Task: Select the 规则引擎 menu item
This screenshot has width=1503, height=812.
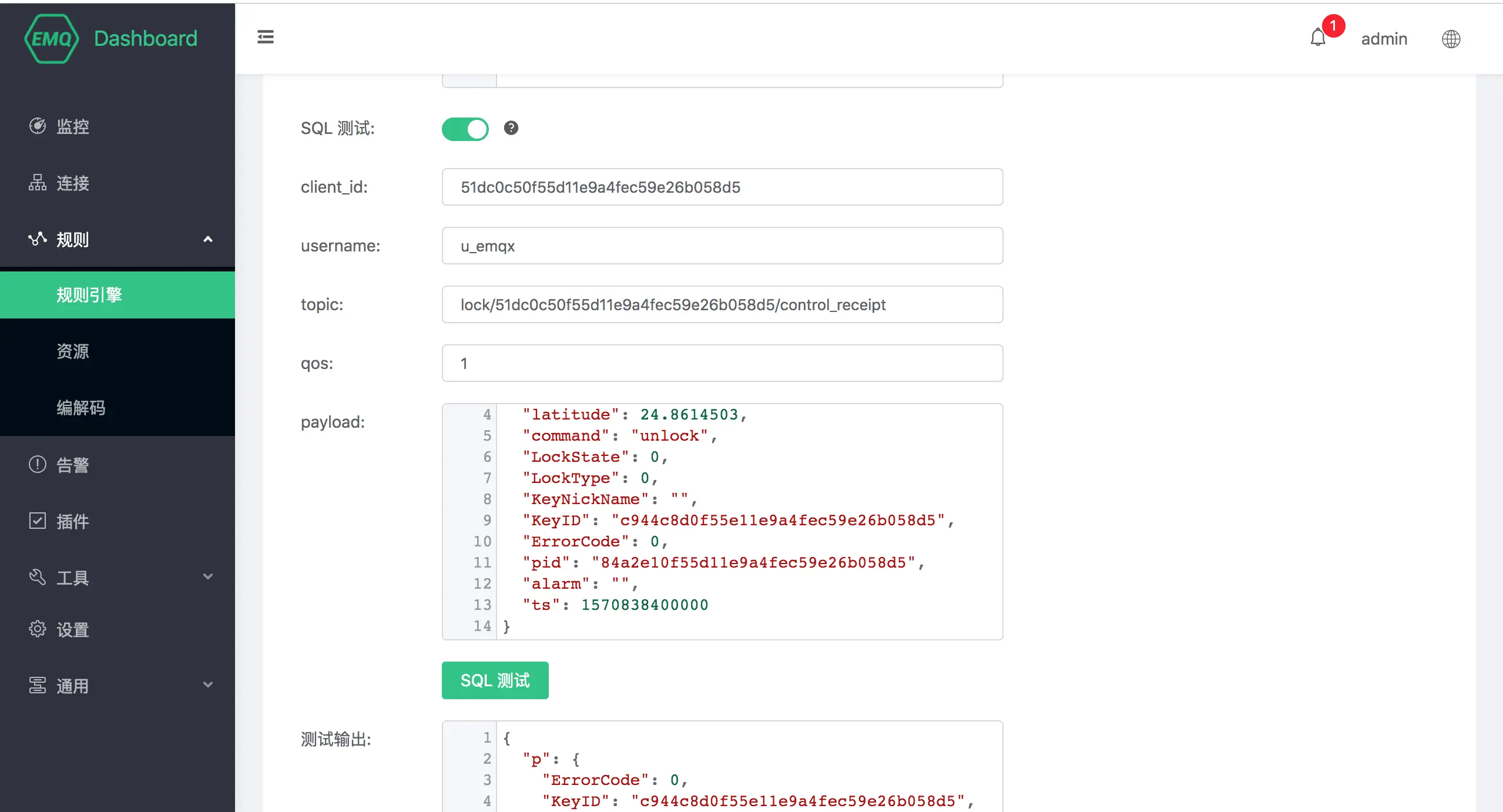Action: click(89, 294)
